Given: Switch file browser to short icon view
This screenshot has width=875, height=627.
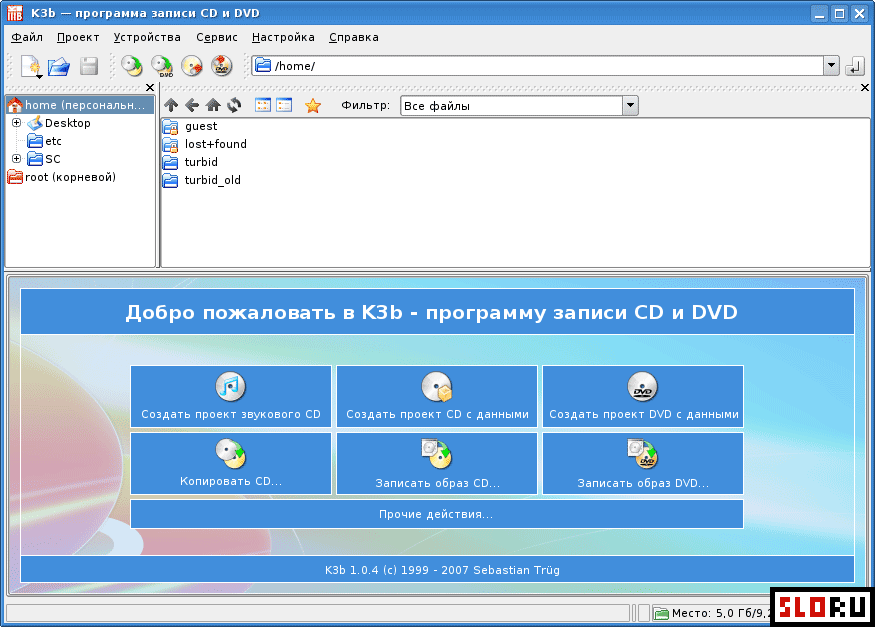Looking at the screenshot, I should point(263,105).
